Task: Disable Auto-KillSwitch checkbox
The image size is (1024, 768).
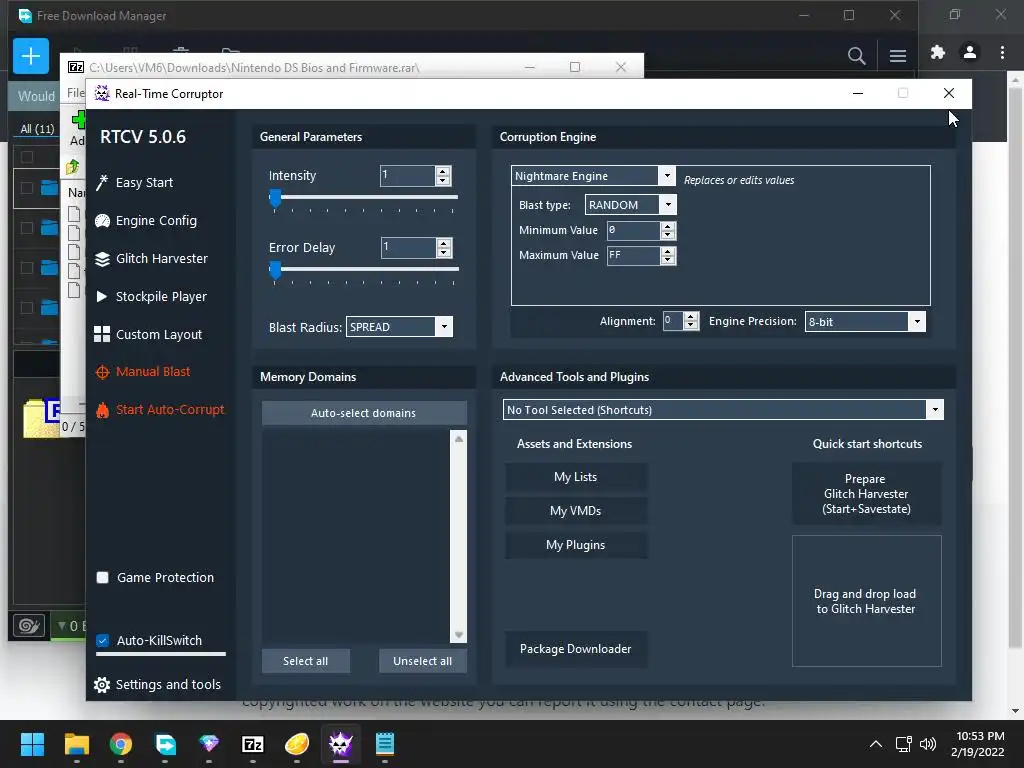Action: pyautogui.click(x=103, y=641)
